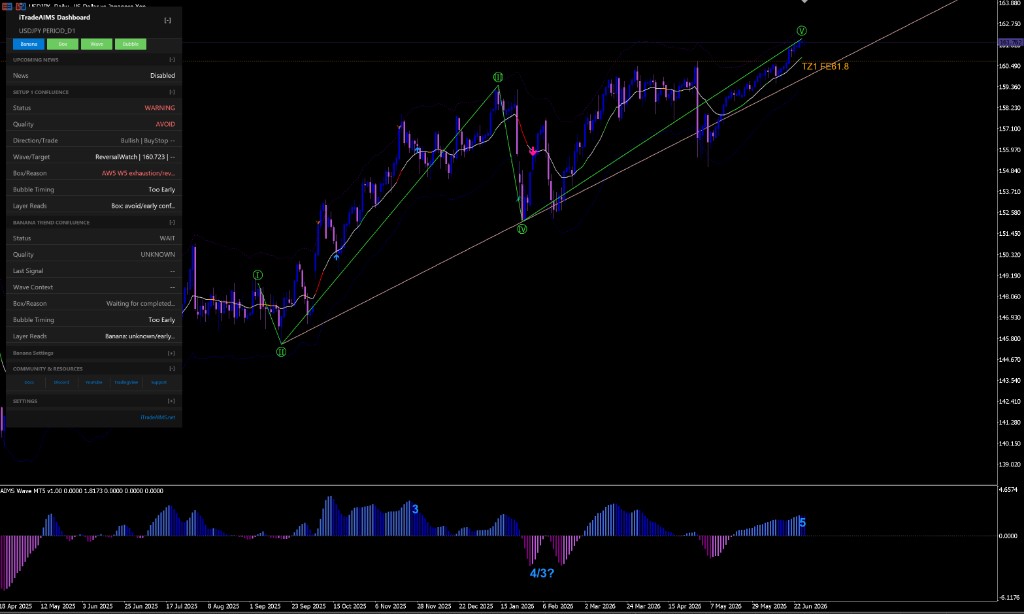The image size is (1024, 614).
Task: Click the blue up arrow near 15 Oct 2025
Action: 336,257
